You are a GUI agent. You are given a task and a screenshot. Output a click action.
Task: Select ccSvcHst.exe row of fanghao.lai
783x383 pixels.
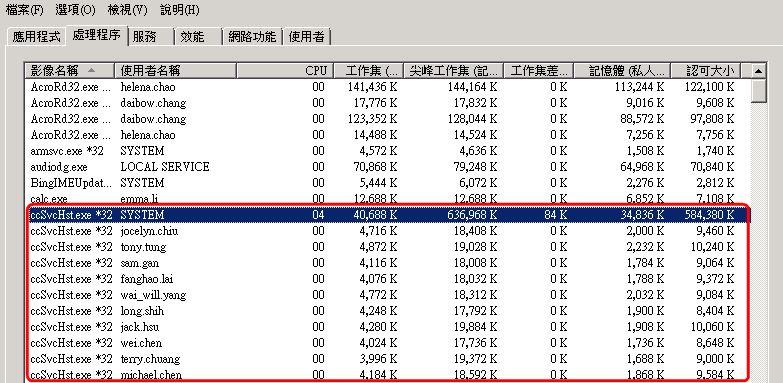point(387,279)
